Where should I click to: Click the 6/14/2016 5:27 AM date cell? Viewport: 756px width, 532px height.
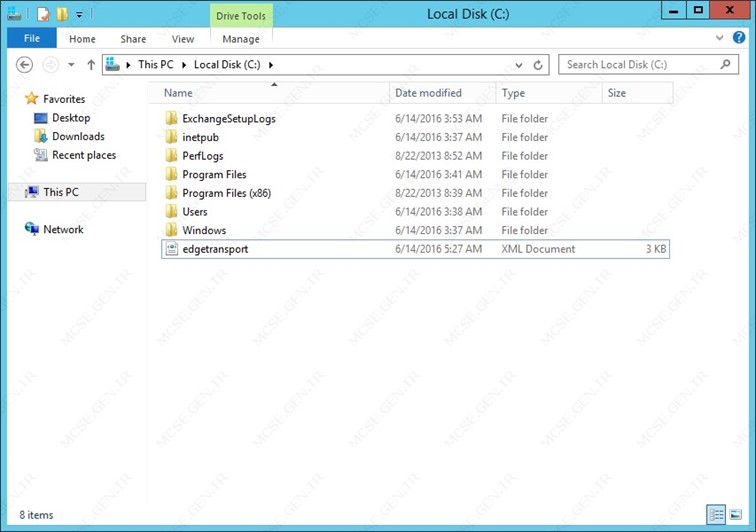tap(438, 249)
